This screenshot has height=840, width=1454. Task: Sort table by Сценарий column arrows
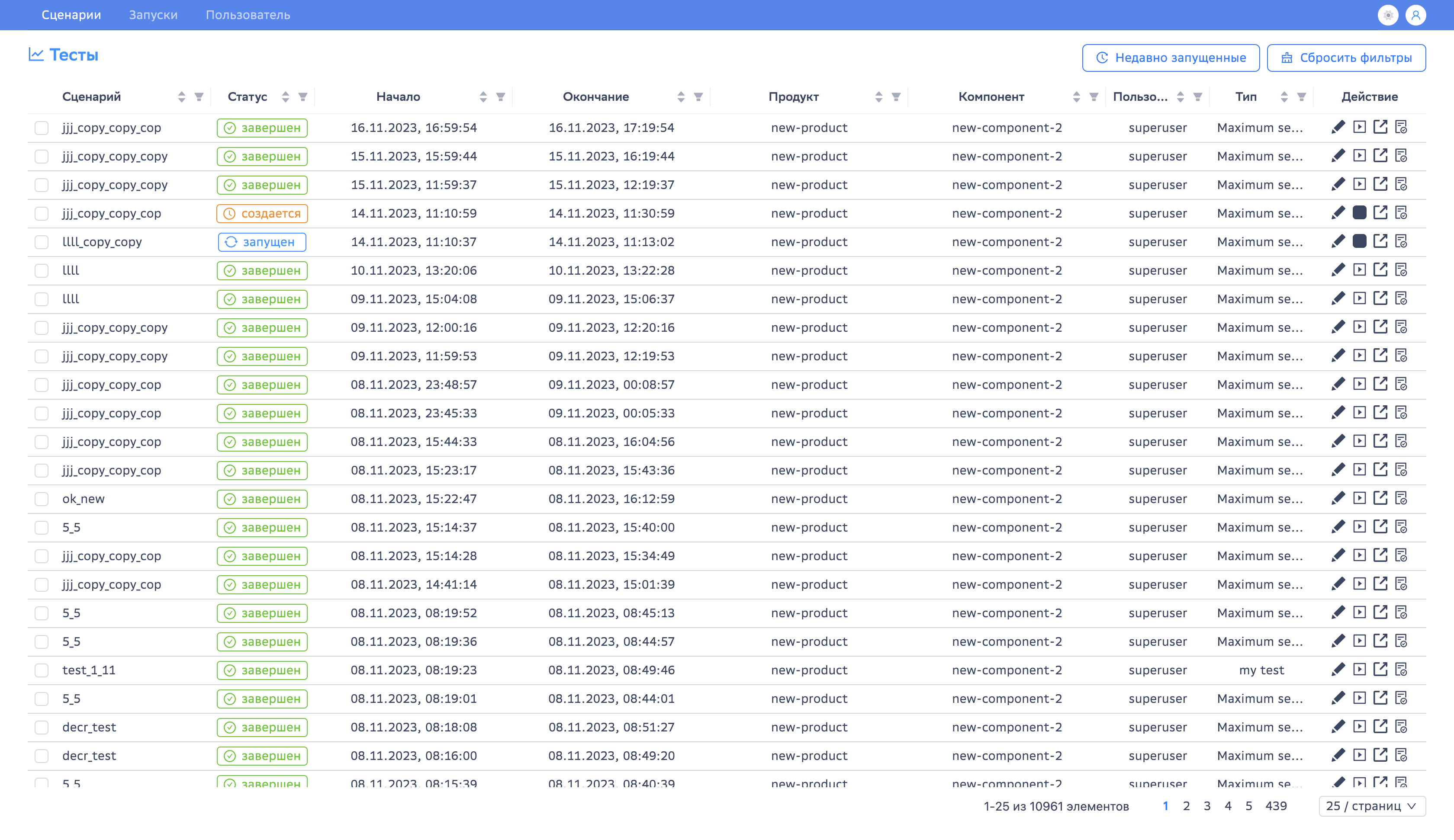182,97
